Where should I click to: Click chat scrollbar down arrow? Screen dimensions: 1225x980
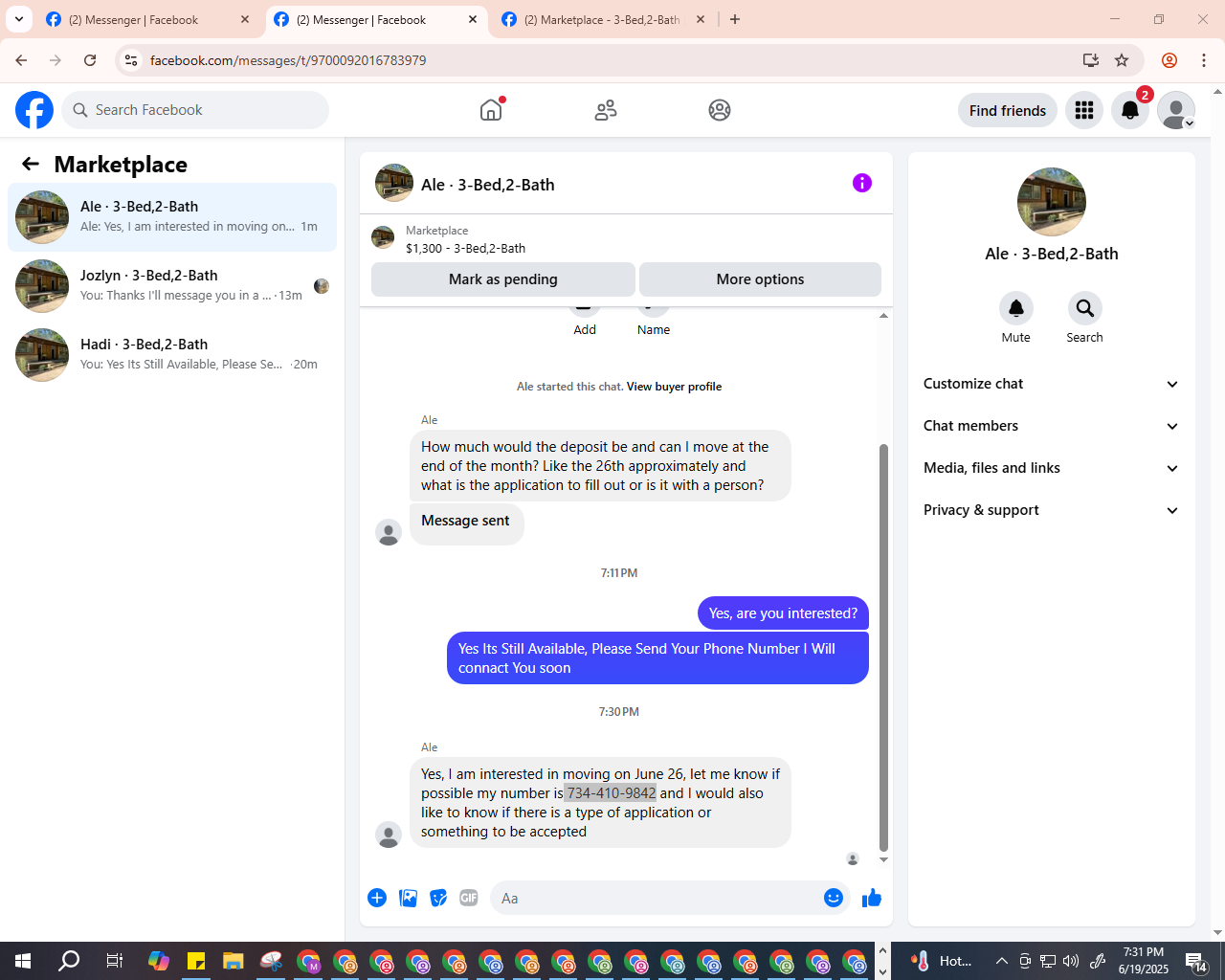pos(883,859)
